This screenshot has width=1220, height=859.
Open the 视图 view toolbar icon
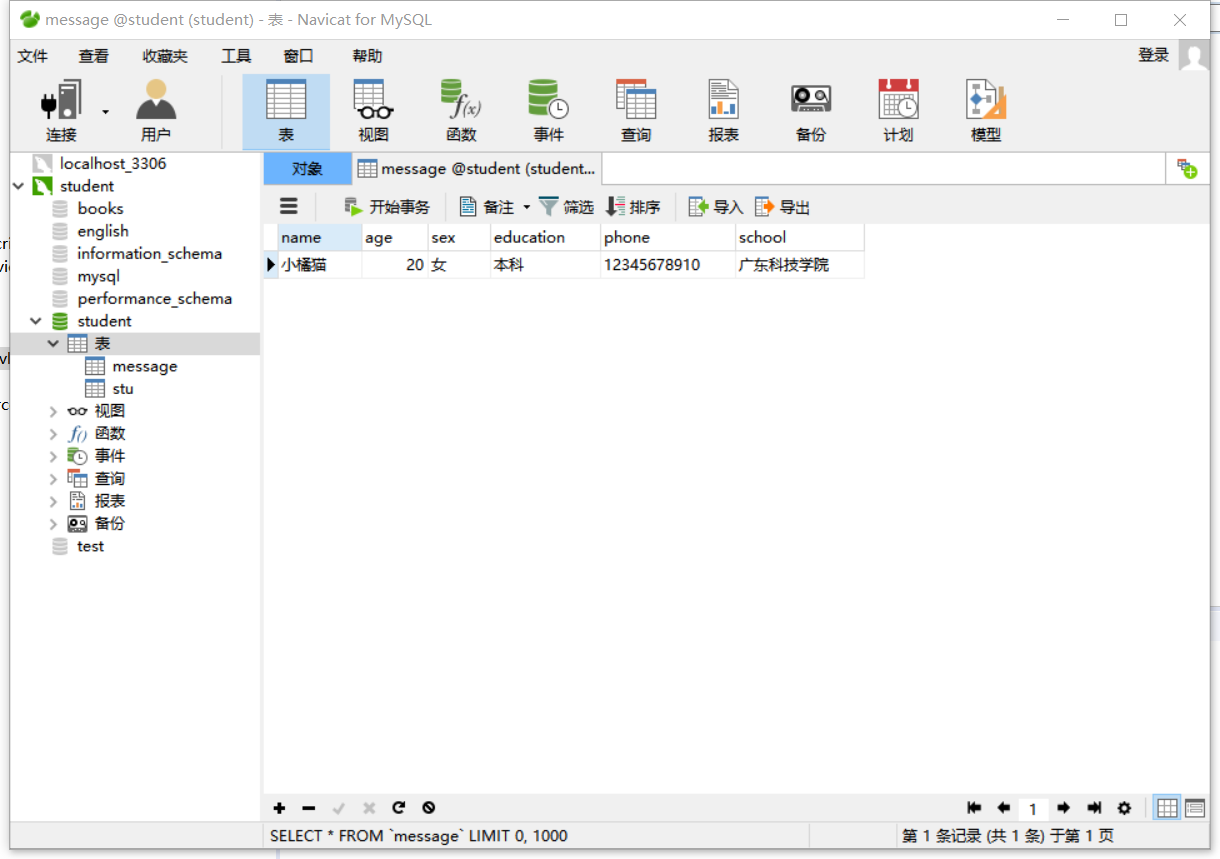pos(373,111)
